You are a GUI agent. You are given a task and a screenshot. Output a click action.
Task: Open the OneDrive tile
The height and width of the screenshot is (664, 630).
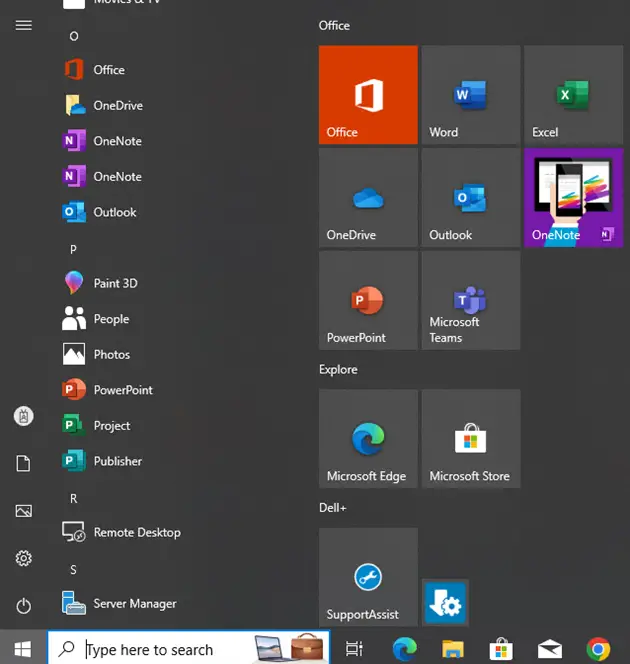pyautogui.click(x=368, y=198)
